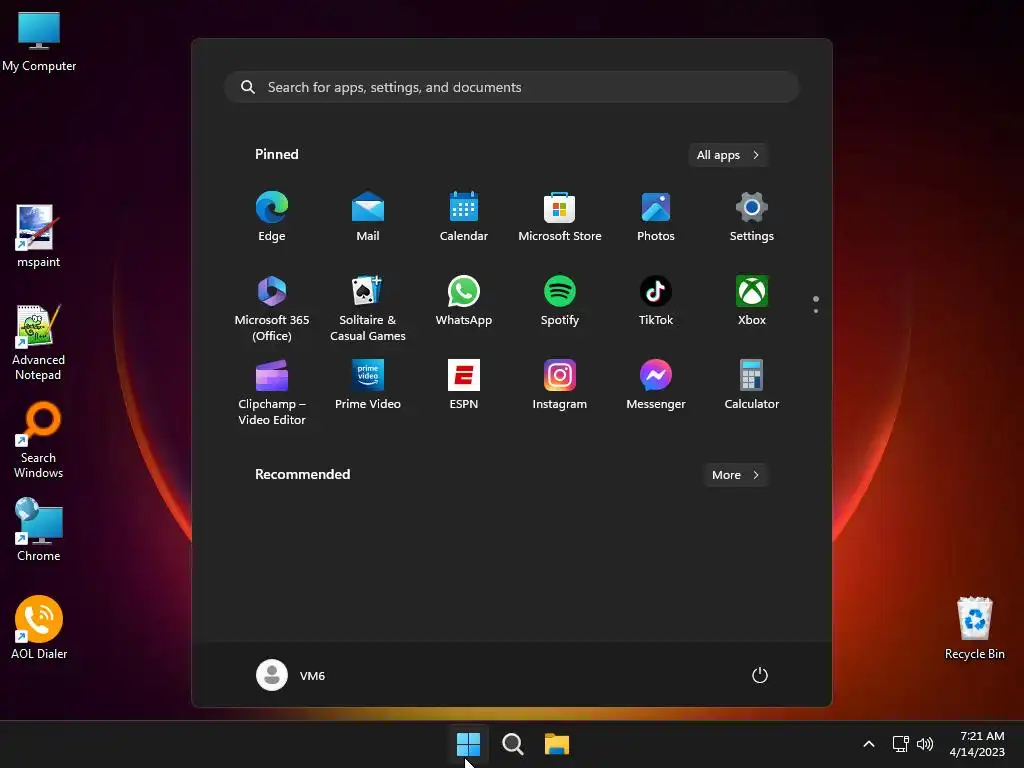Open Clipchamp Video Editor
This screenshot has height=768, width=1024.
pos(272,392)
